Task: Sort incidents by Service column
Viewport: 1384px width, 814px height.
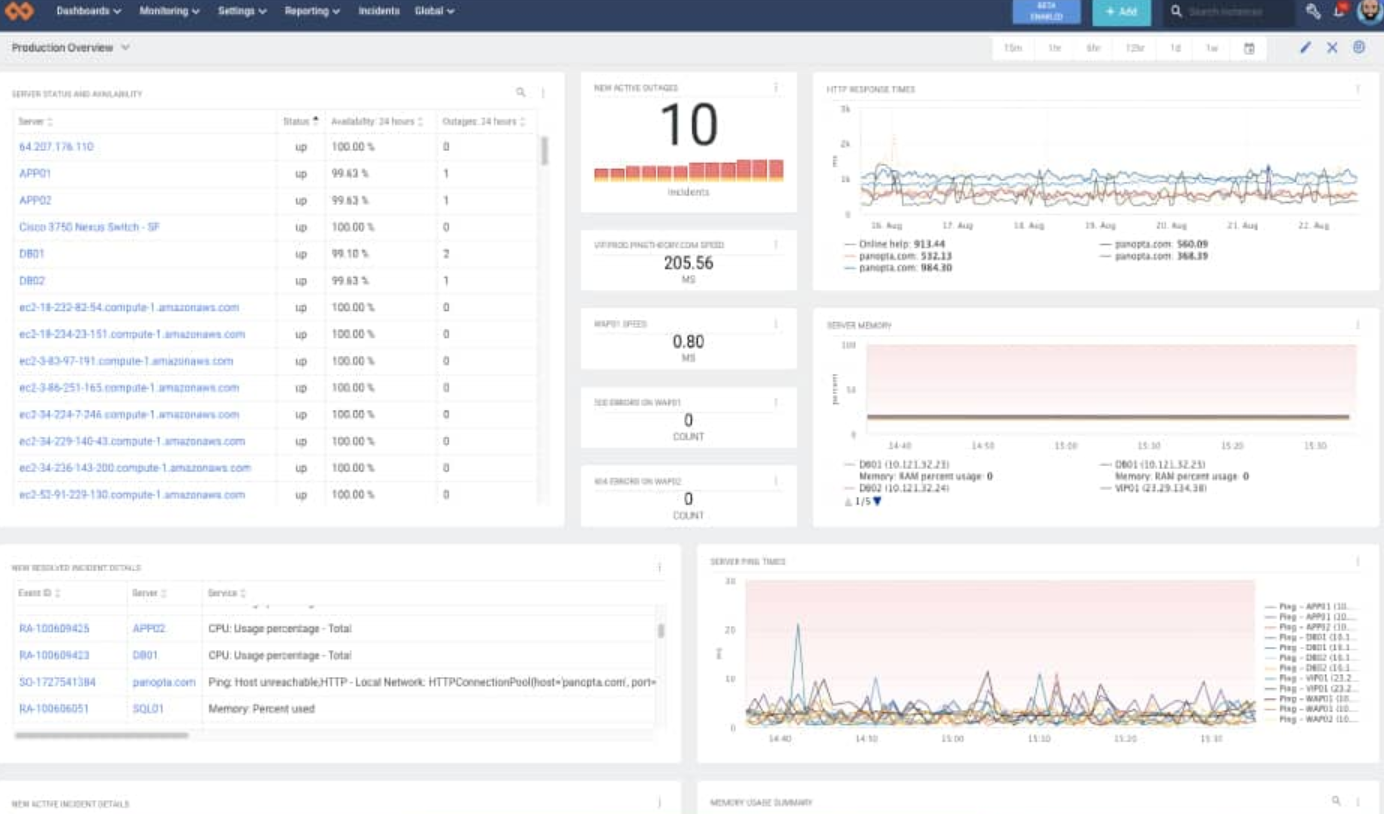Action: click(x=227, y=593)
